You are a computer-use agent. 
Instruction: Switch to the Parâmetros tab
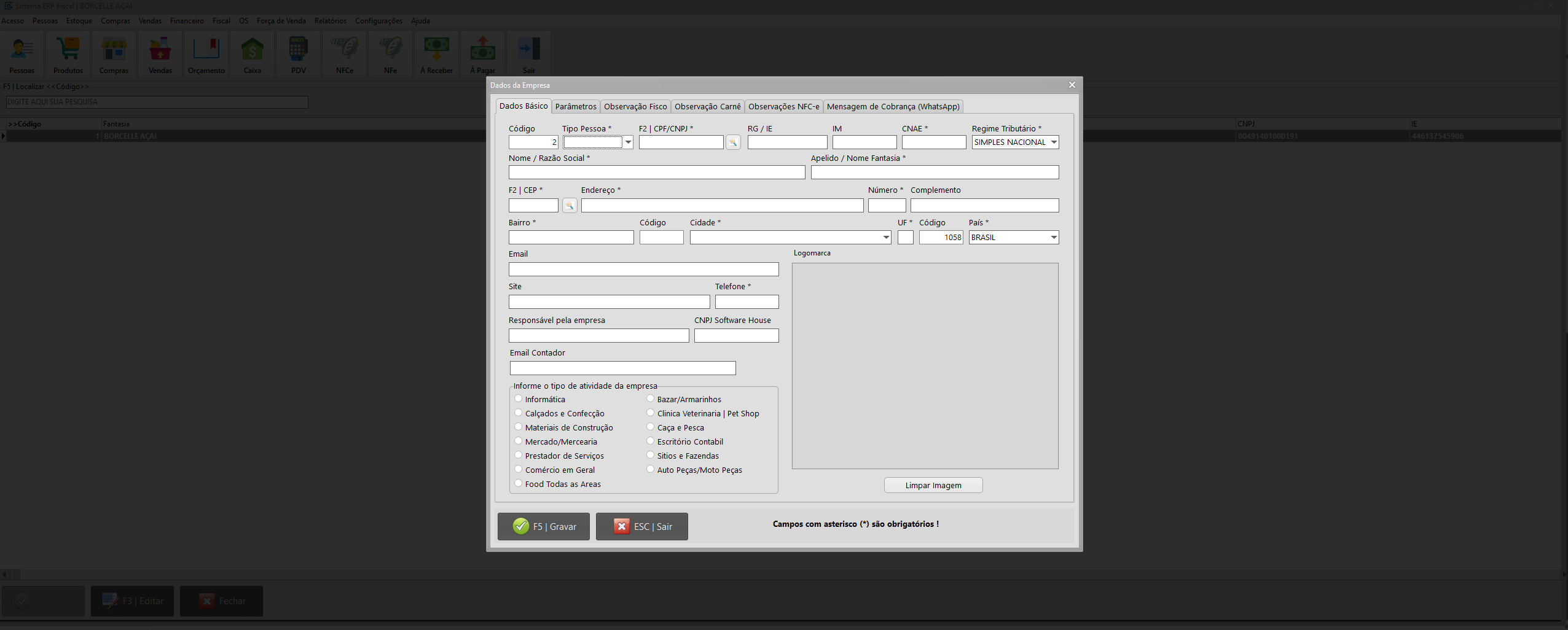point(575,107)
